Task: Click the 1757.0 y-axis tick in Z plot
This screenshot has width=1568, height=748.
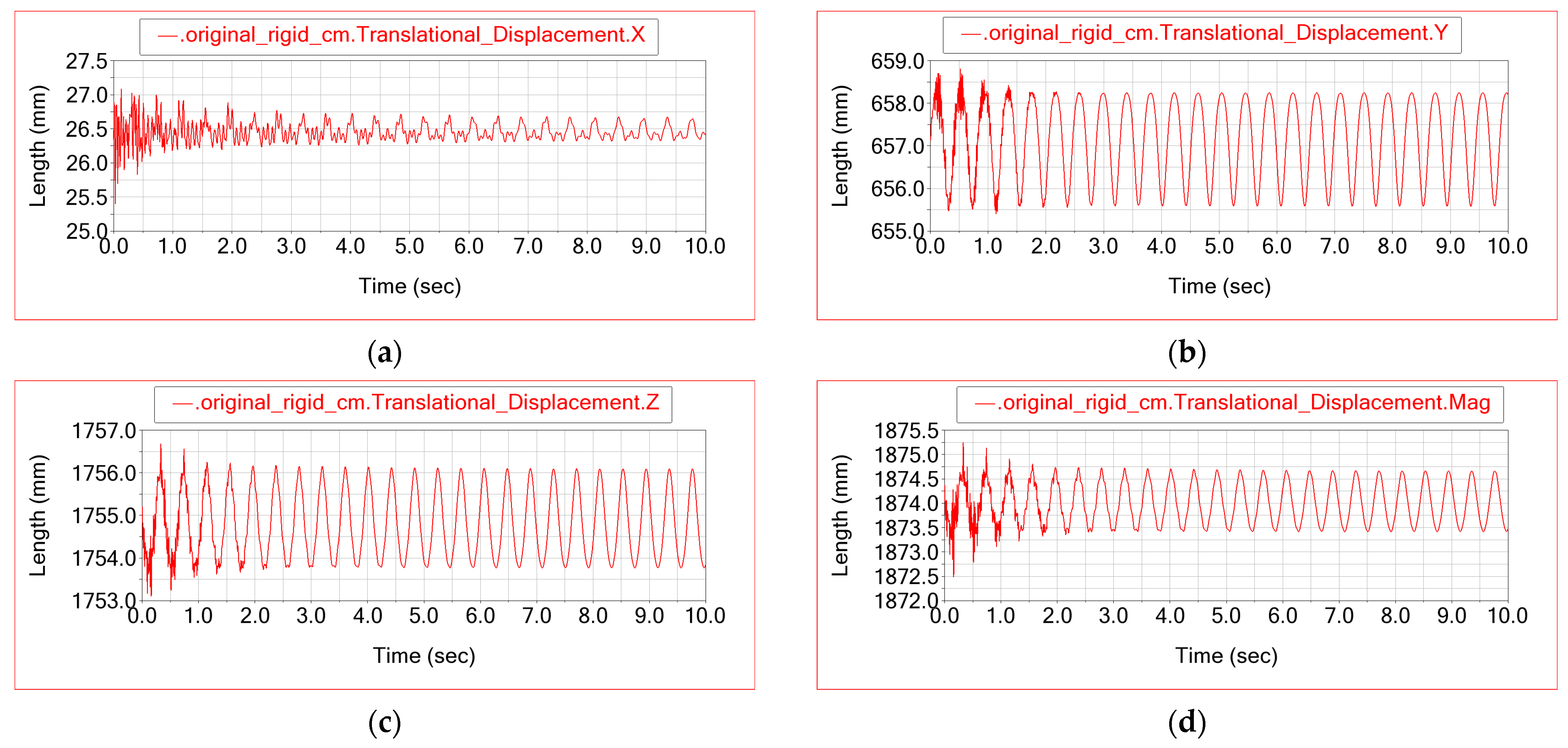Action: click(x=104, y=431)
